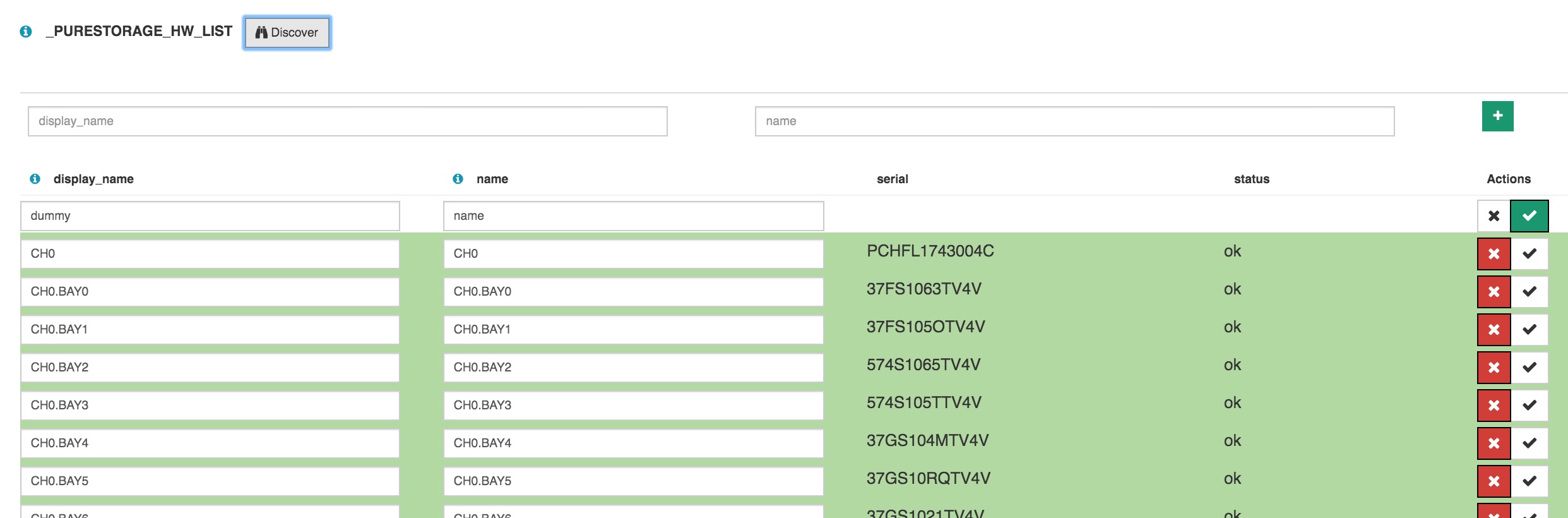Edit the CH0.BAY1 name field
1568x518 pixels.
click(x=634, y=330)
